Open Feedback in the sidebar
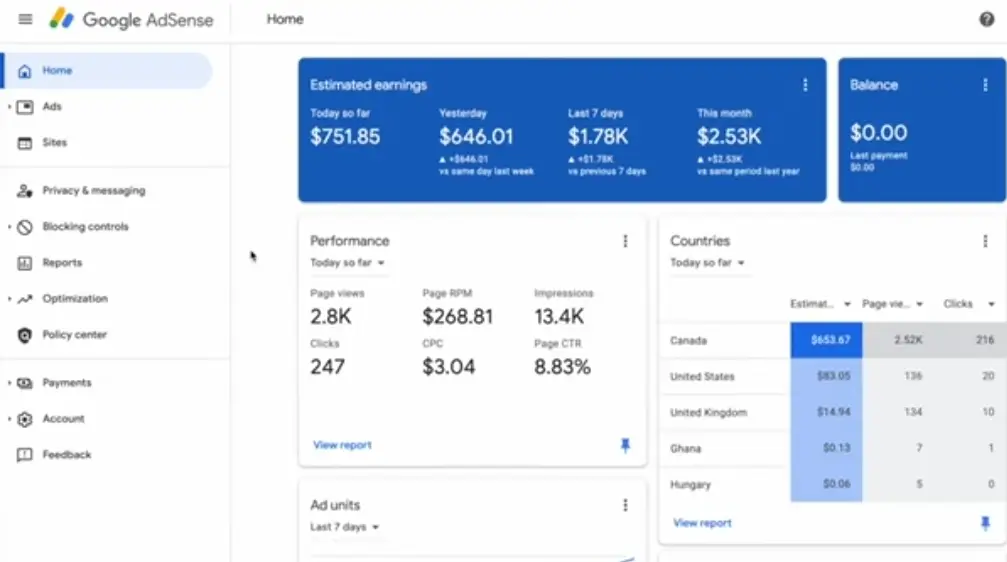Image resolution: width=1007 pixels, height=562 pixels. (67, 455)
